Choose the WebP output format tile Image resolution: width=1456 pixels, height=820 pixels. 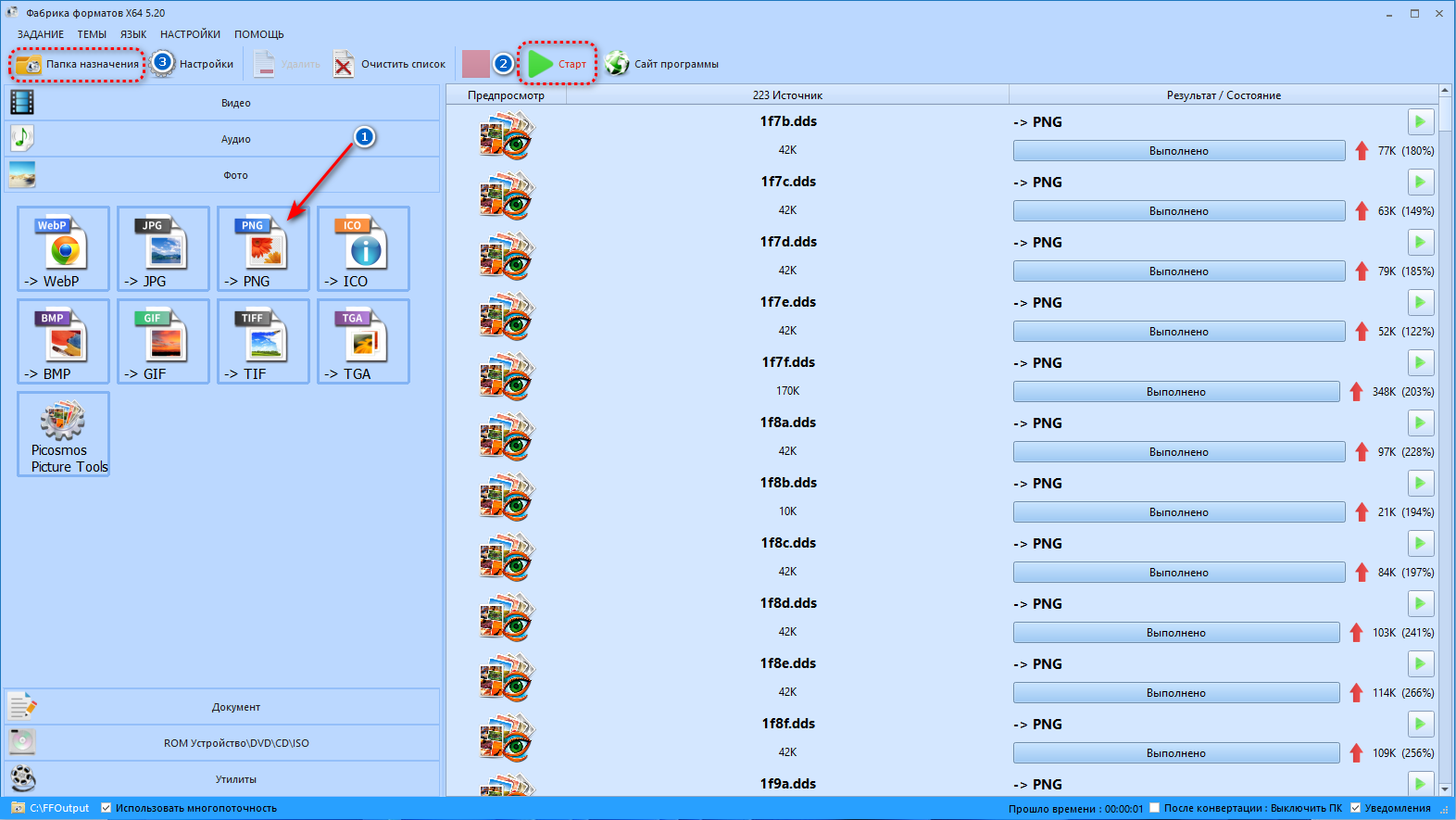coord(63,248)
